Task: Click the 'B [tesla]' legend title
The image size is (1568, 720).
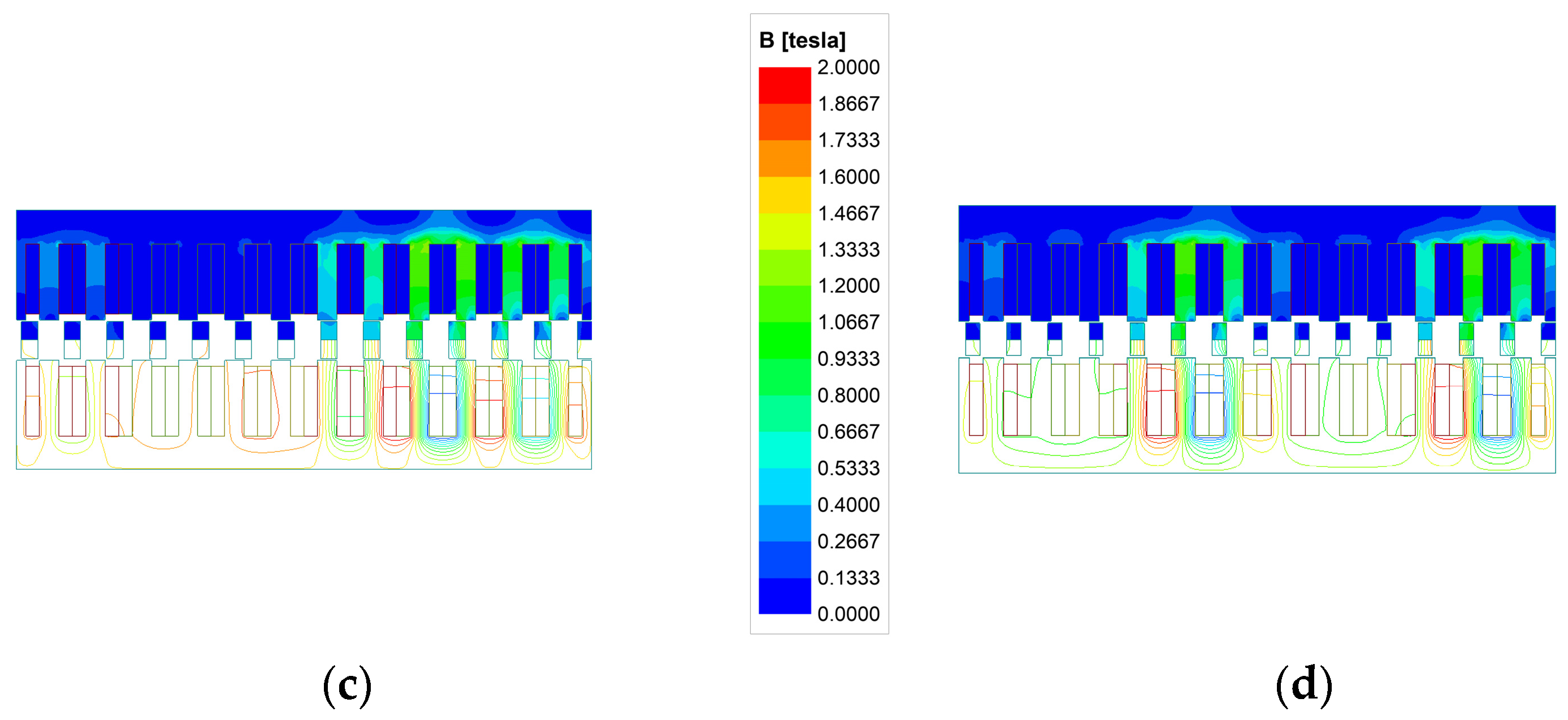Action: click(x=802, y=40)
